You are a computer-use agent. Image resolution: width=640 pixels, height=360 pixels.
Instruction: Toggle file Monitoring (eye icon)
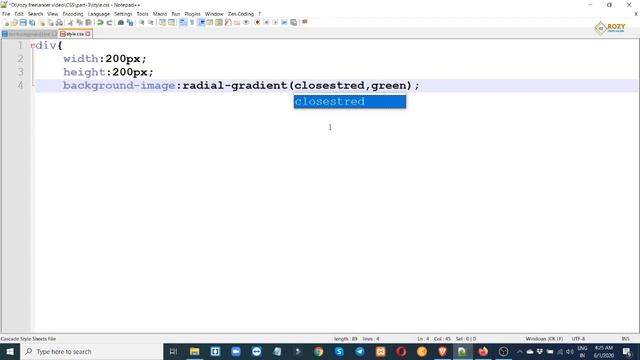tap(246, 22)
